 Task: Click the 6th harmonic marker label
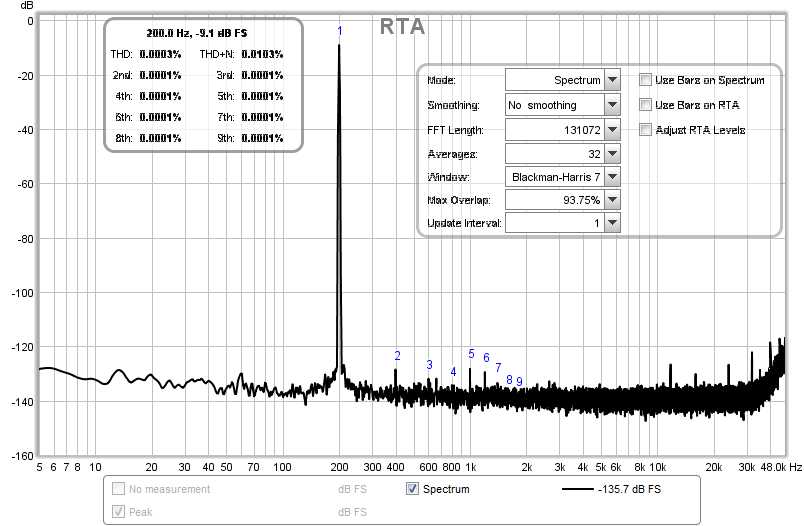coord(486,357)
